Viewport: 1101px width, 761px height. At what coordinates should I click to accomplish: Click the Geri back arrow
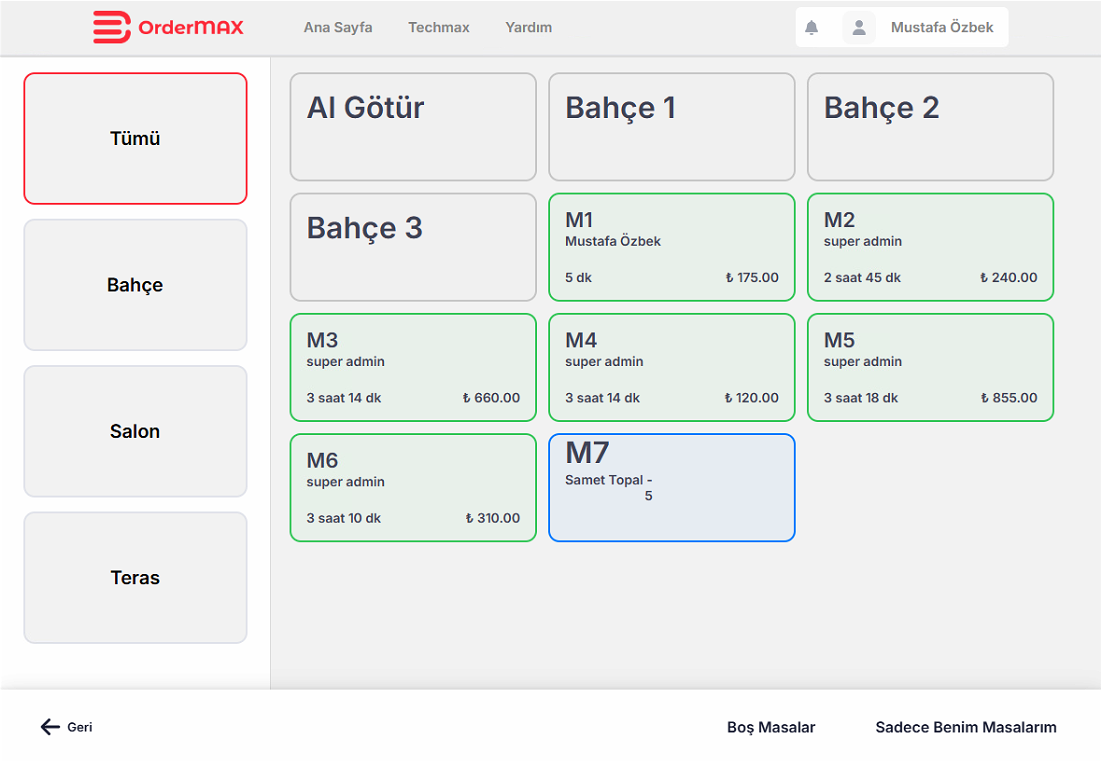pos(51,727)
